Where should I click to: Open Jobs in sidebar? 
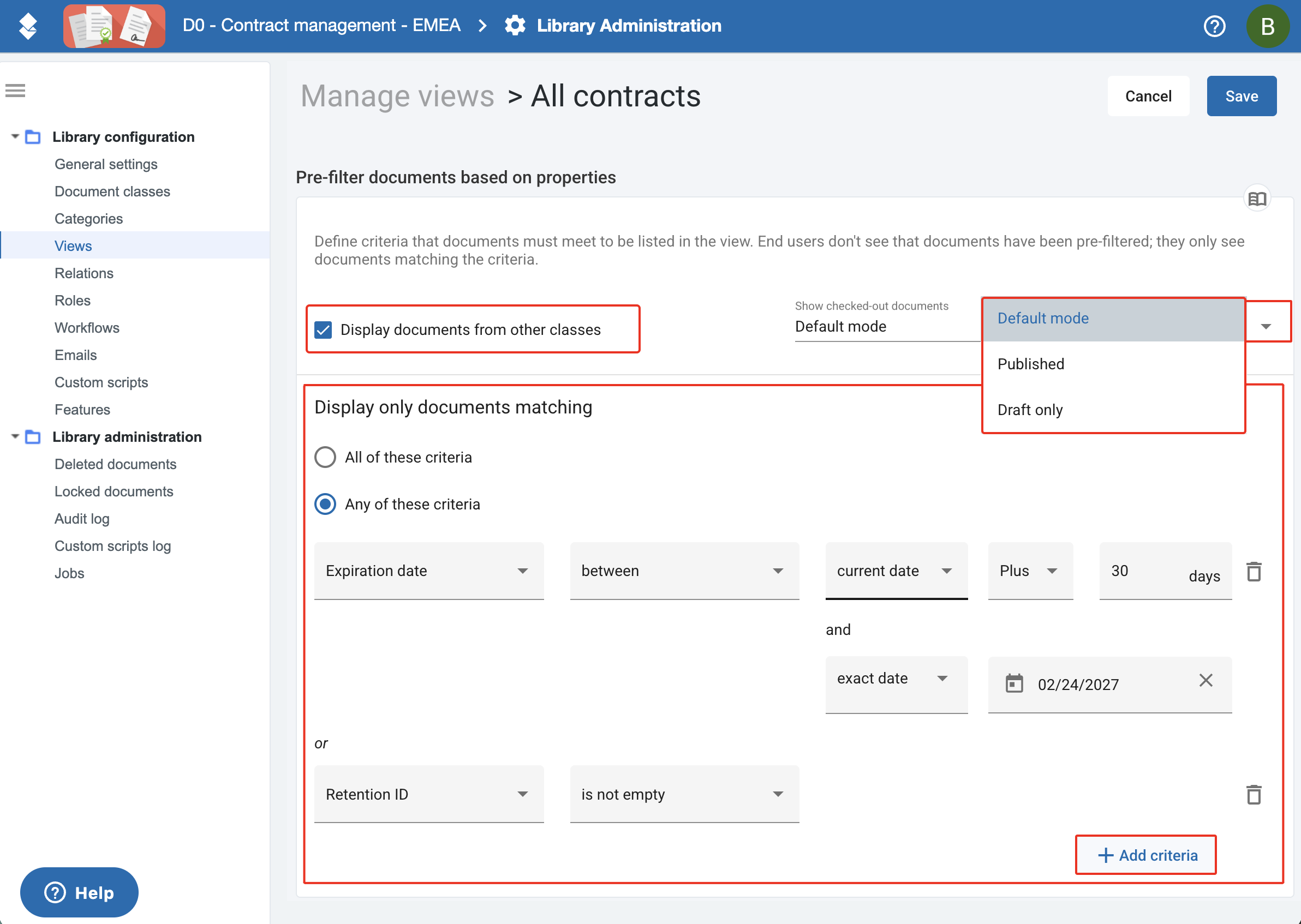tap(69, 573)
